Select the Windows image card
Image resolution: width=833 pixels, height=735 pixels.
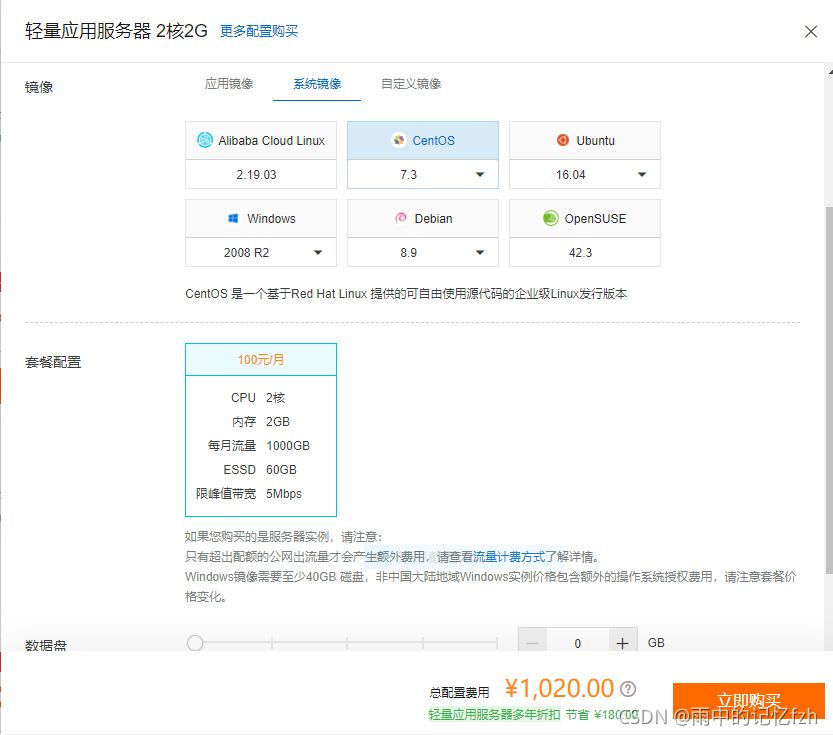click(261, 218)
